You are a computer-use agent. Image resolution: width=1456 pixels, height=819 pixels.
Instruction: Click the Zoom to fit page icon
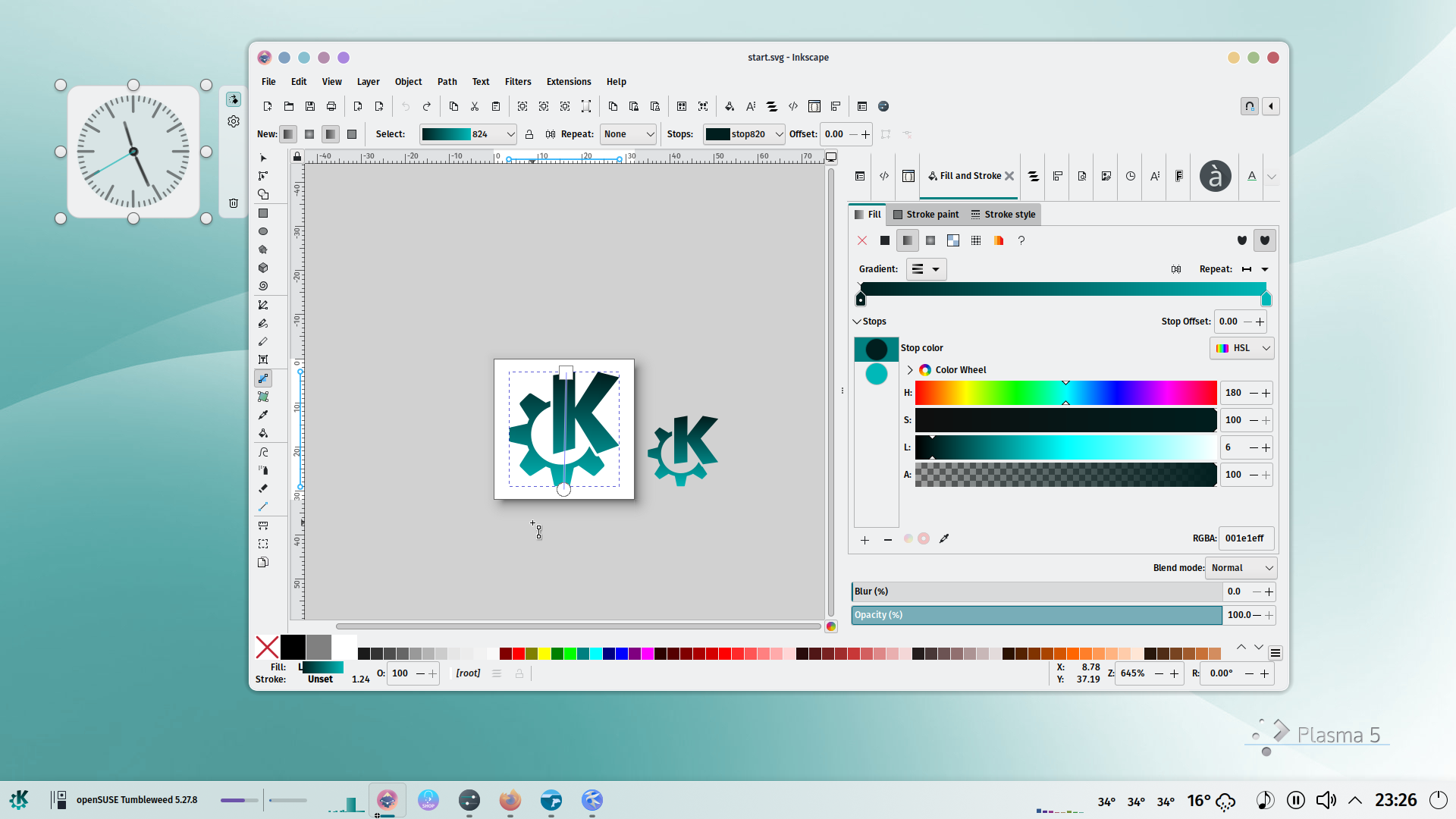coord(565,106)
